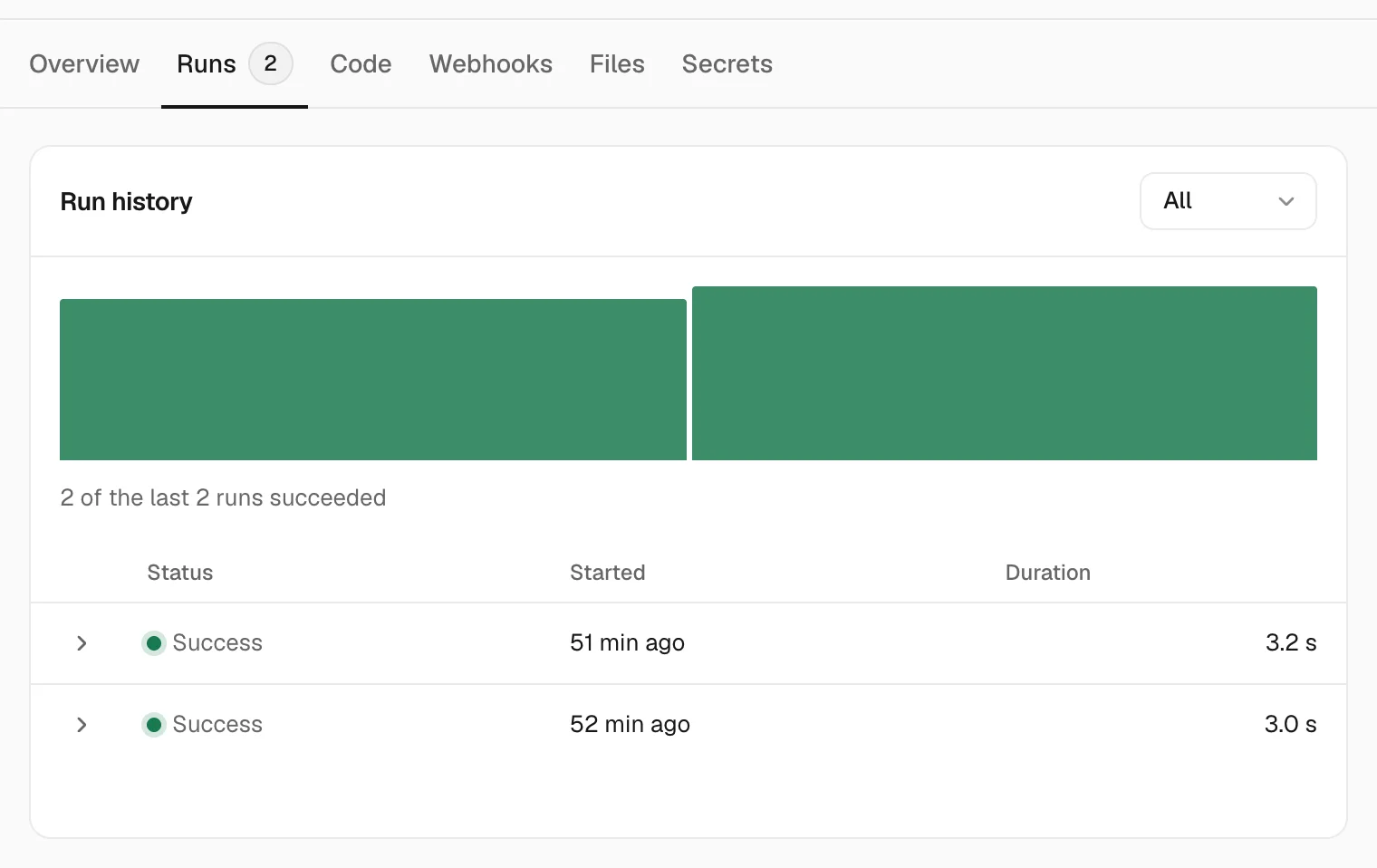1377x868 pixels.
Task: Open the Files tab
Action: pyautogui.click(x=617, y=63)
